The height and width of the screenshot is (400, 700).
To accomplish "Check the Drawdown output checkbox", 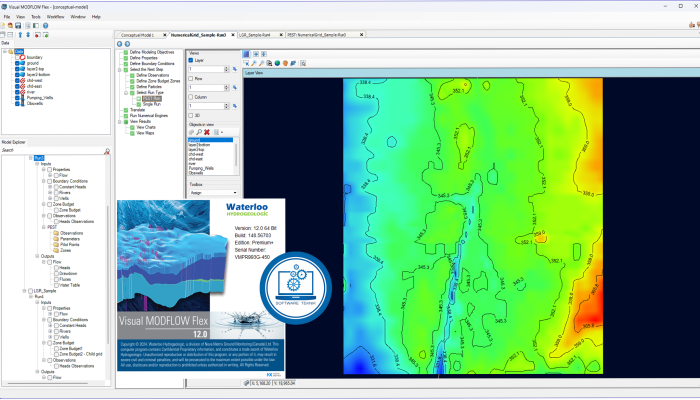I will [x=56, y=274].
